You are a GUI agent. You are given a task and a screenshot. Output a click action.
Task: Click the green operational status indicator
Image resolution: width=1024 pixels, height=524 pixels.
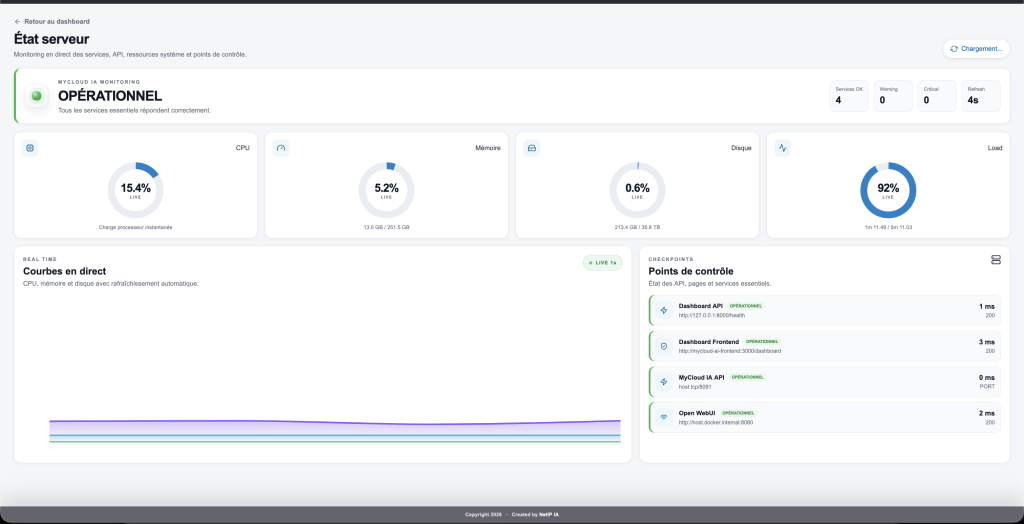pyautogui.click(x=37, y=96)
